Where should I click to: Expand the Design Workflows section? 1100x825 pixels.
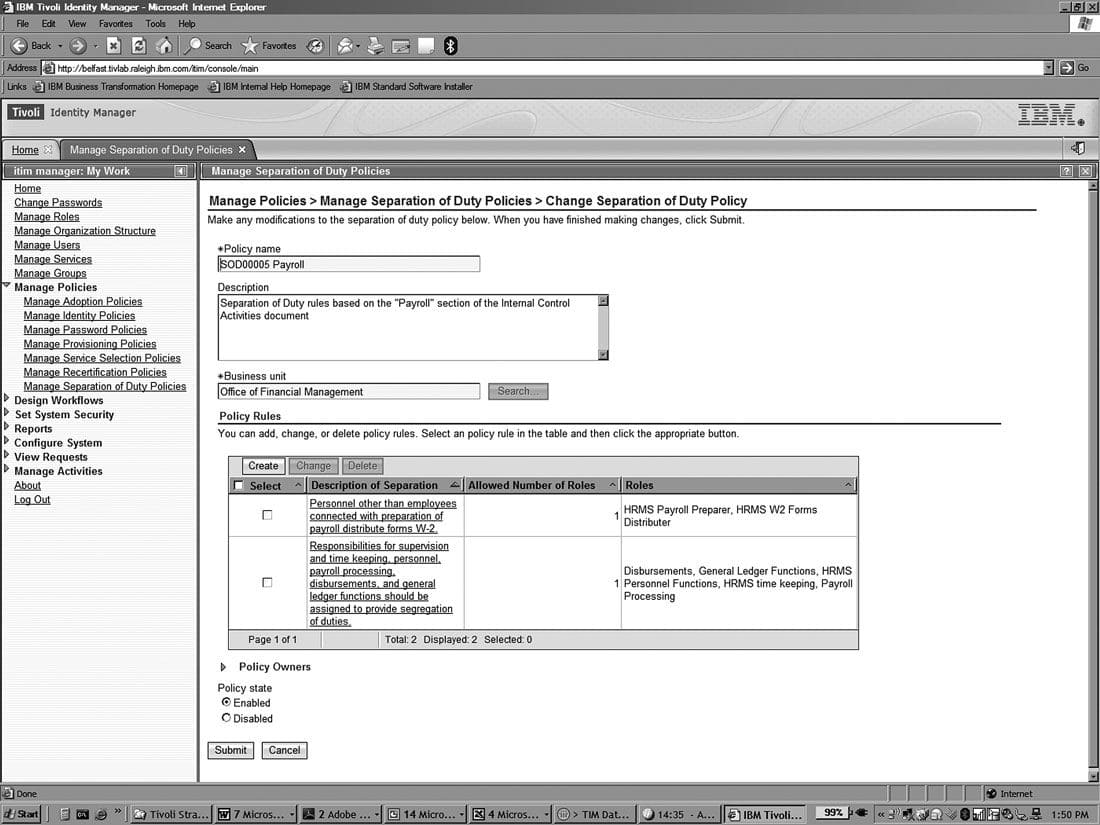point(7,399)
